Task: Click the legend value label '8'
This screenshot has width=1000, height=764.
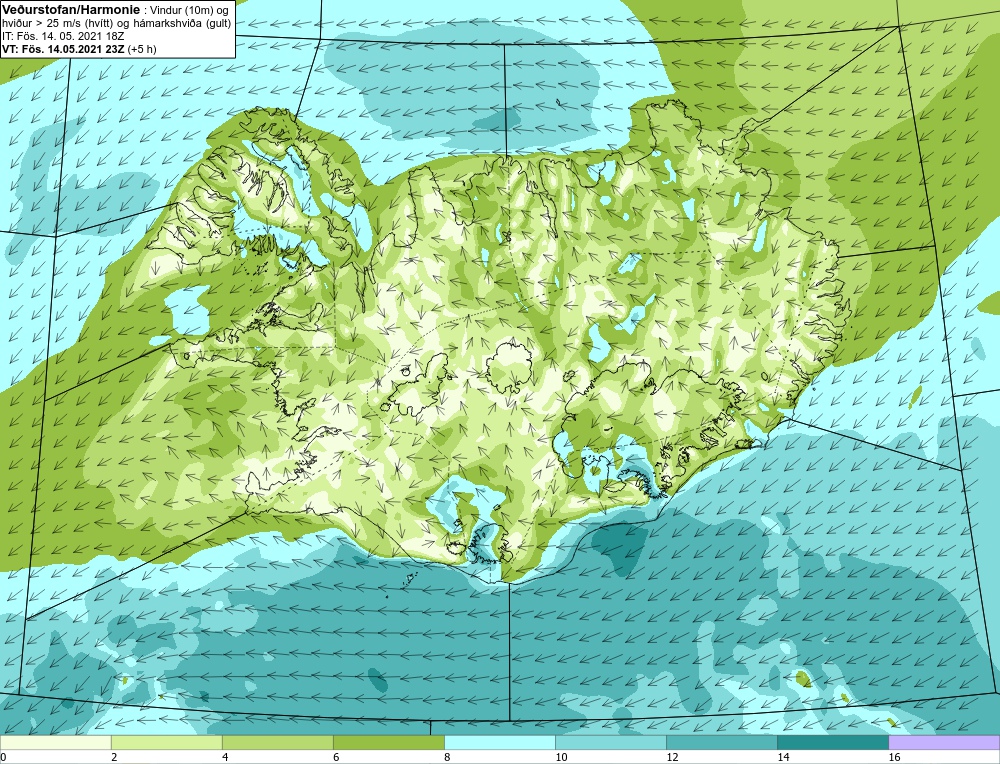Action: point(447,757)
